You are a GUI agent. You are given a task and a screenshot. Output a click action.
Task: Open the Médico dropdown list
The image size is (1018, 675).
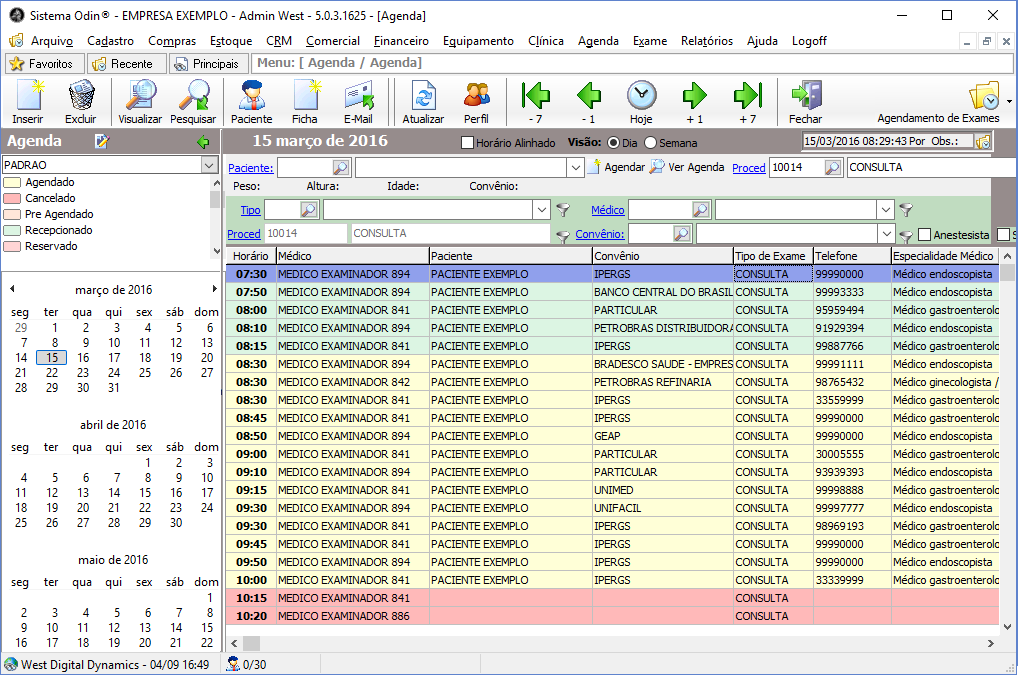(x=886, y=210)
